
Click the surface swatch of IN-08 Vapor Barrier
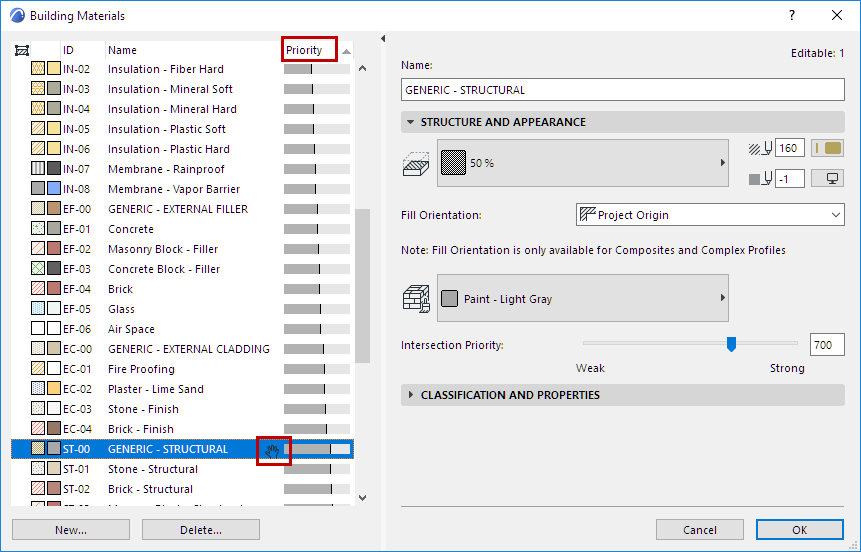click(54, 189)
